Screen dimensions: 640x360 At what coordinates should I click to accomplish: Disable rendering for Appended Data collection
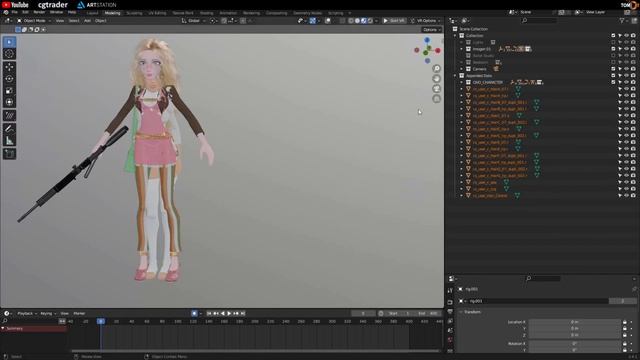pyautogui.click(x=633, y=76)
